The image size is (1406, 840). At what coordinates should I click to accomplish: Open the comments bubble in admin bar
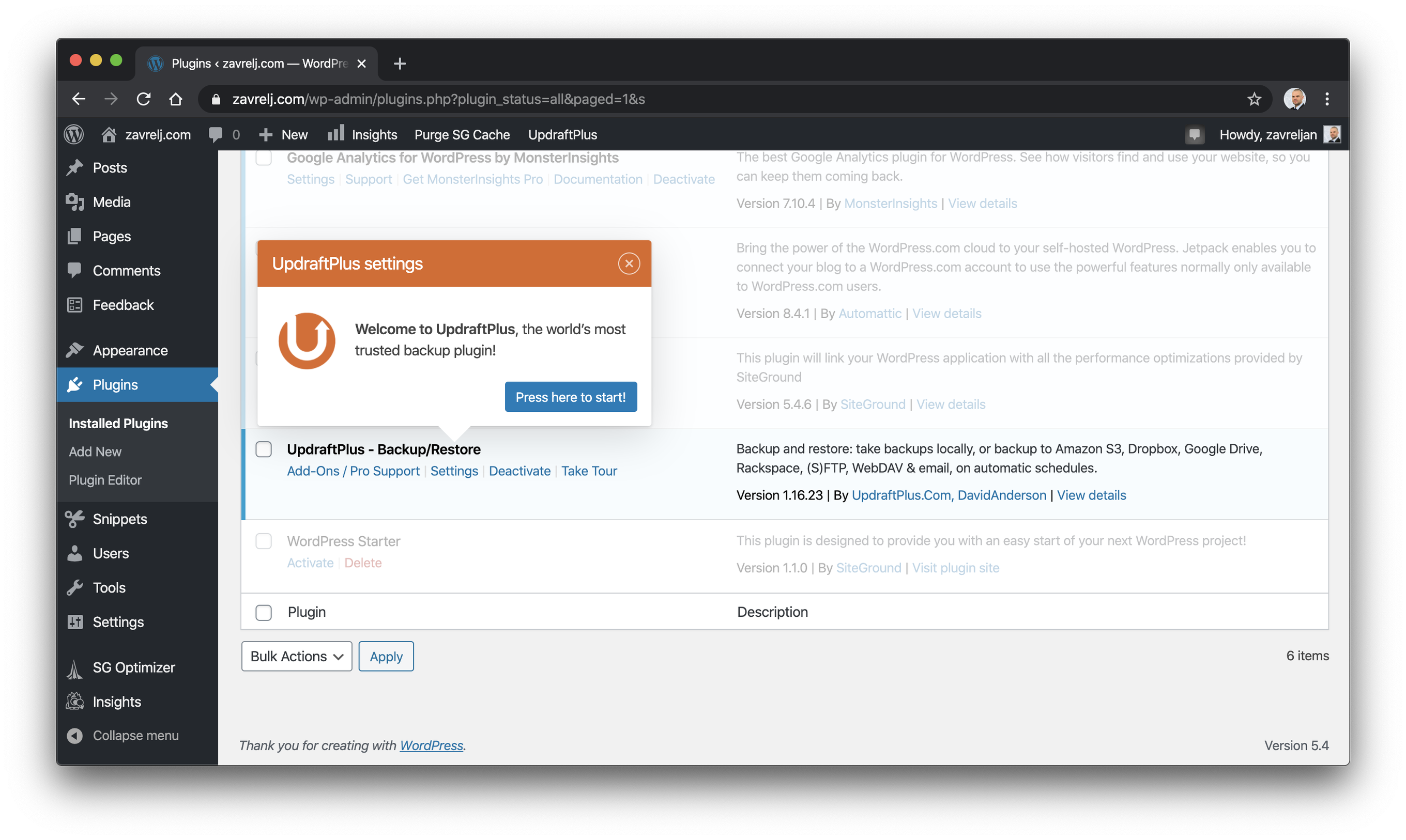(224, 135)
